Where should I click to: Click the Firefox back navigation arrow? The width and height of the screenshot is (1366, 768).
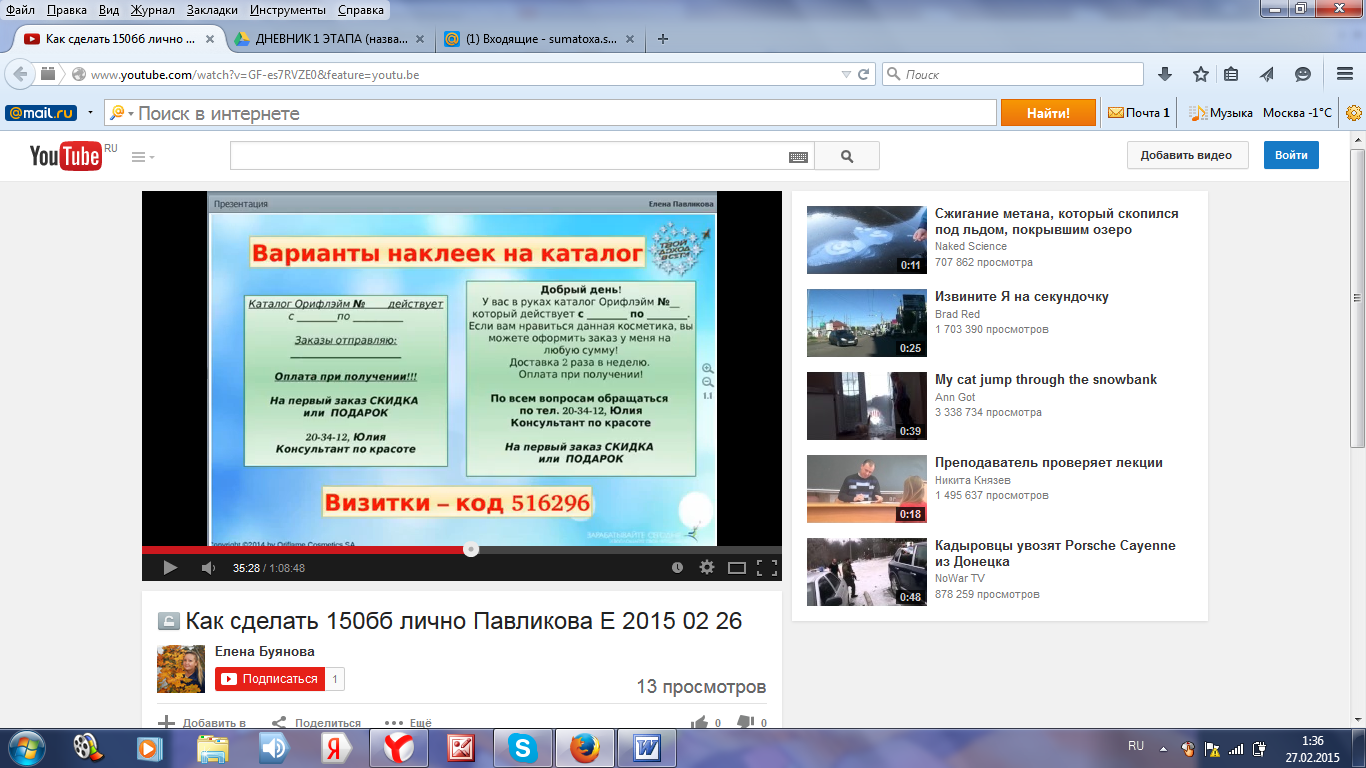(x=20, y=74)
